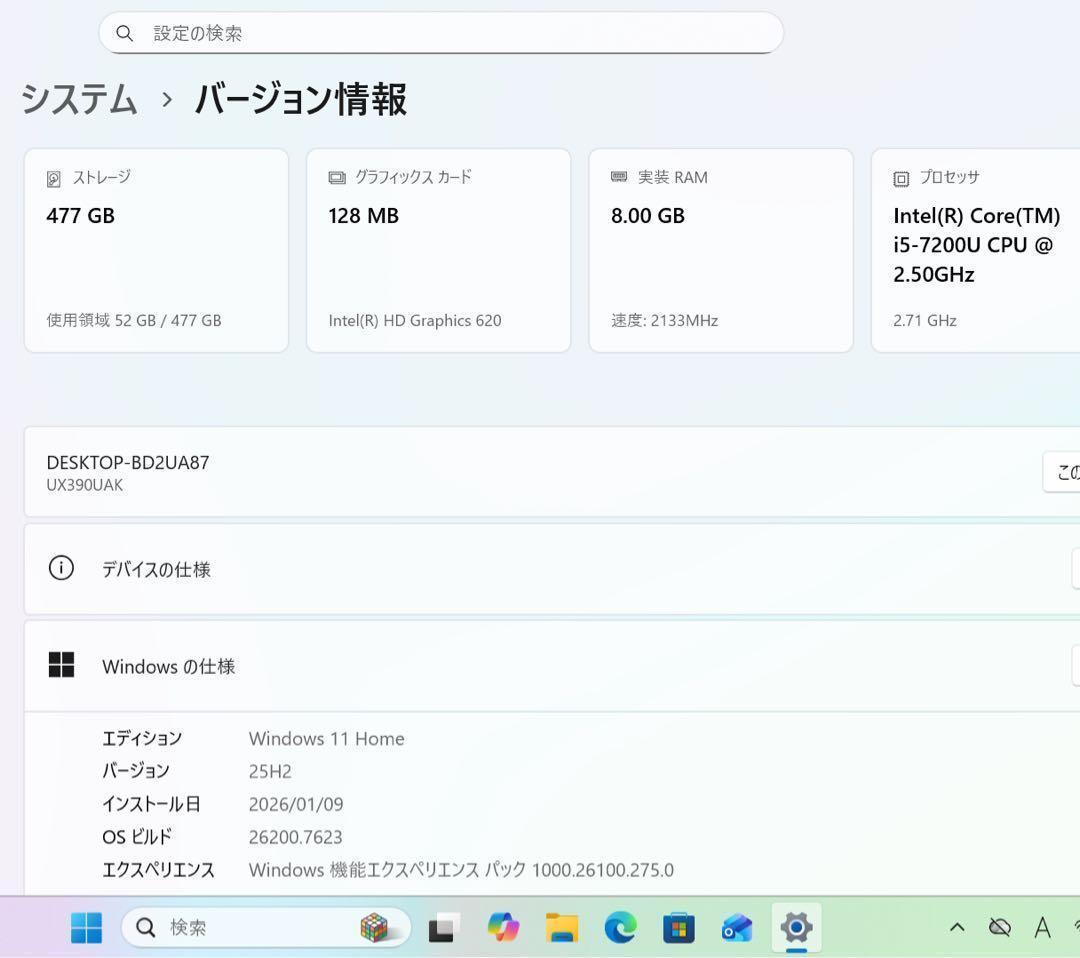Click the Windows logo beside Windows の仕様
Viewport: 1080px width, 958px height.
(62, 664)
